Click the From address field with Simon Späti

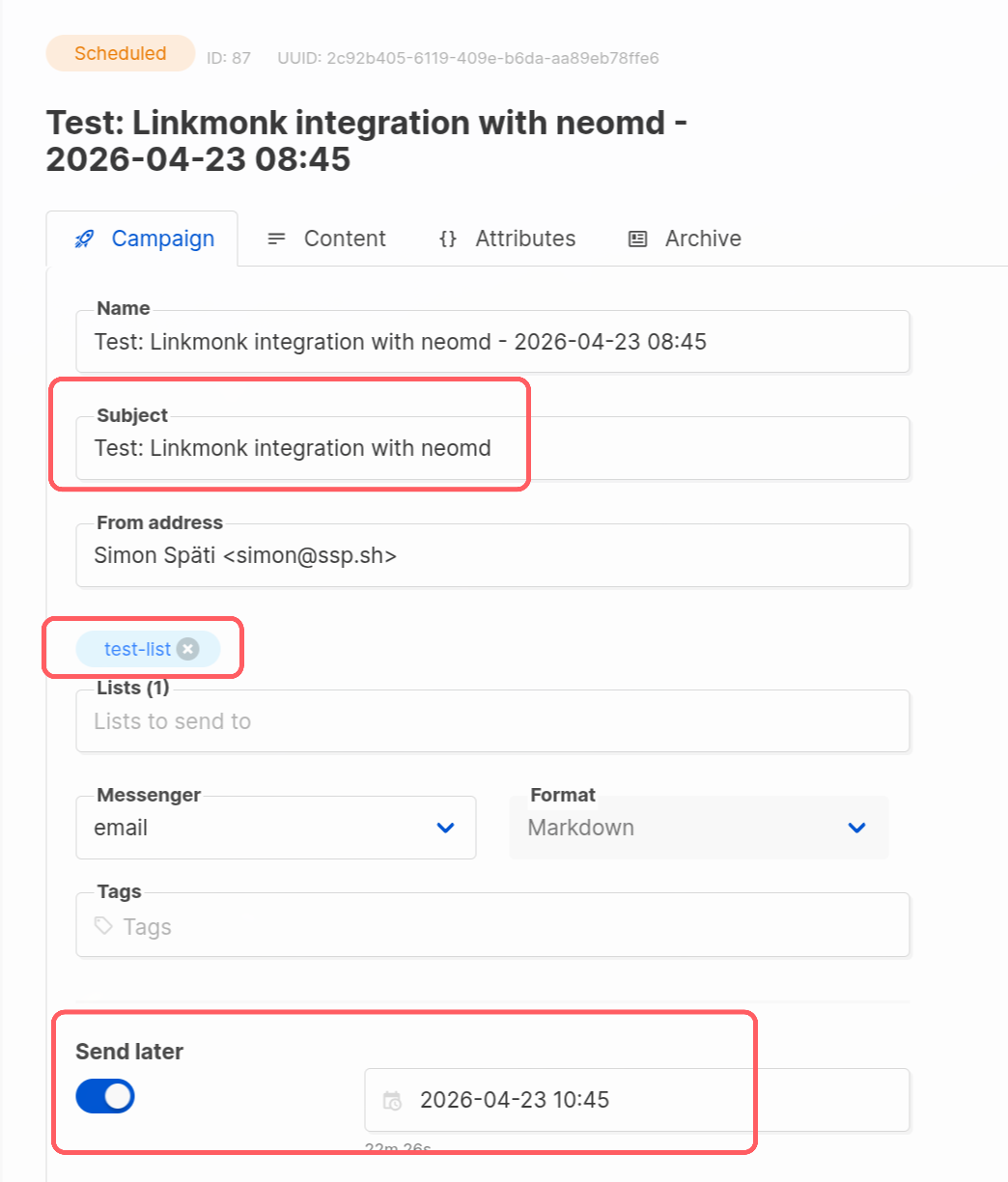coord(492,555)
